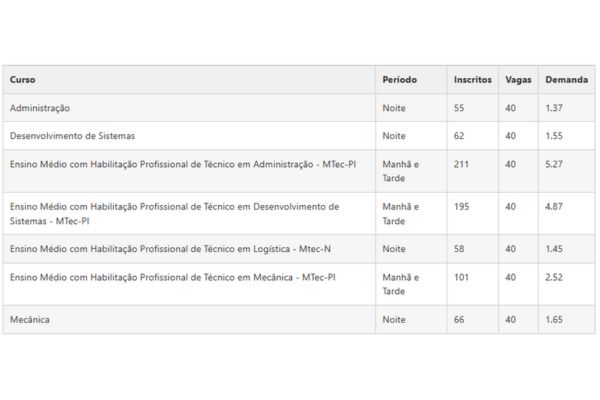Click the 1.65 demanda value
Screen dimensions: 600x400
(554, 320)
